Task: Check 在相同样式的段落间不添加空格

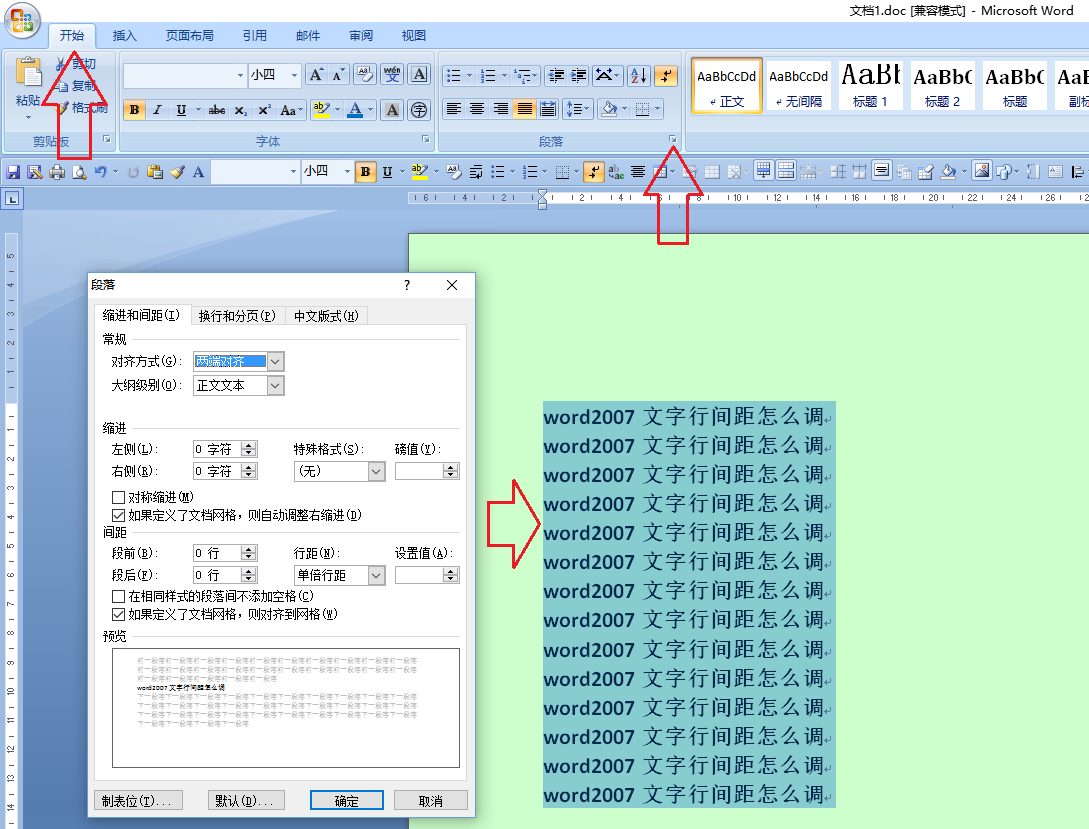Action: [118, 596]
